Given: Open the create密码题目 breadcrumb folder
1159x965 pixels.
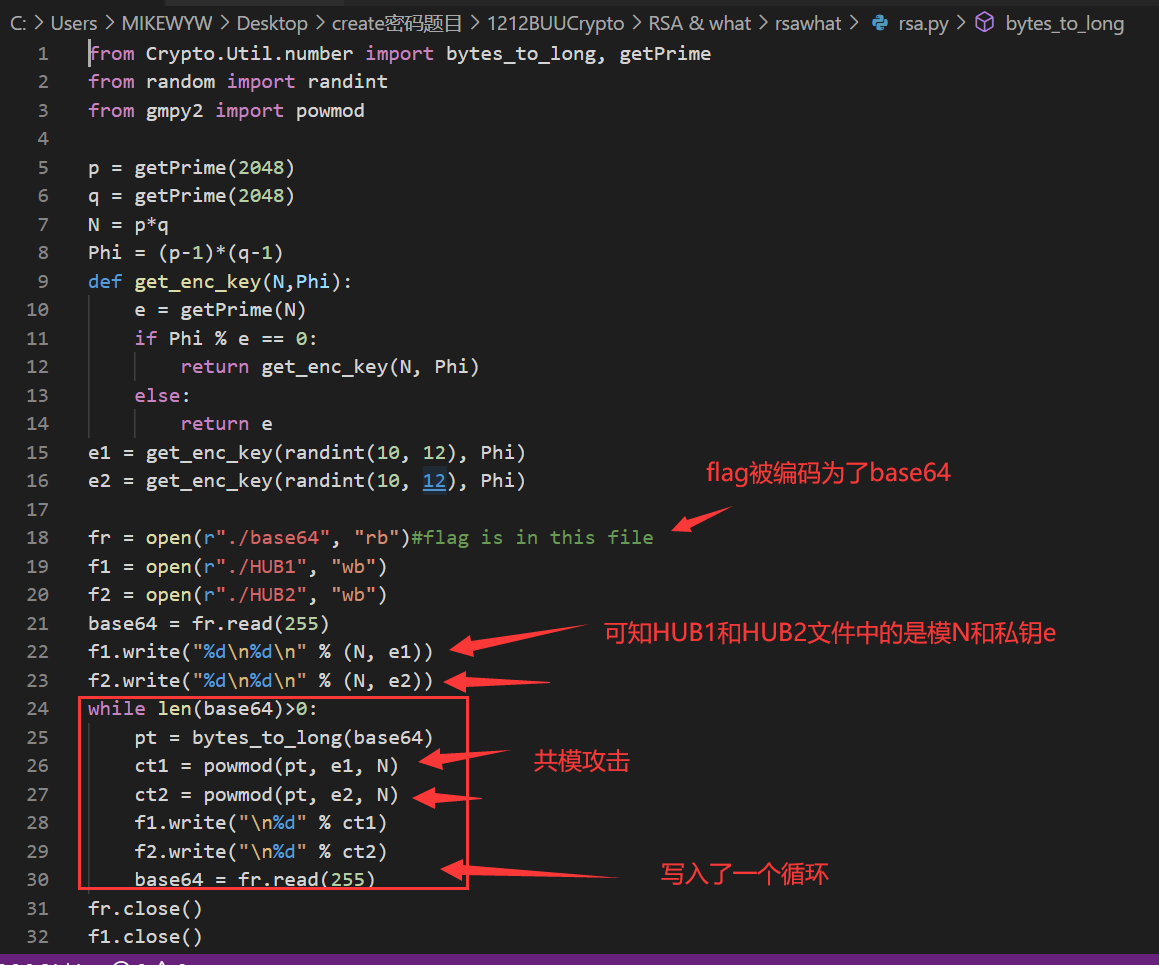Looking at the screenshot, I should click(x=397, y=24).
